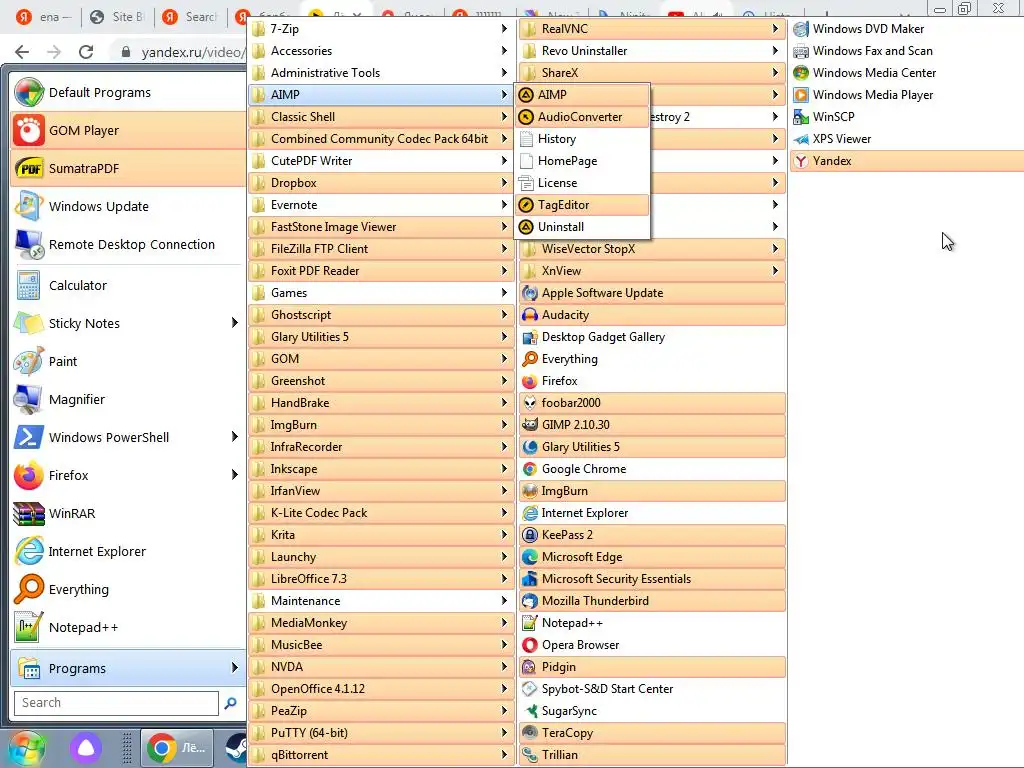Image resolution: width=1024 pixels, height=768 pixels.
Task: Click the purple taskbar app icon
Action: 86,748
